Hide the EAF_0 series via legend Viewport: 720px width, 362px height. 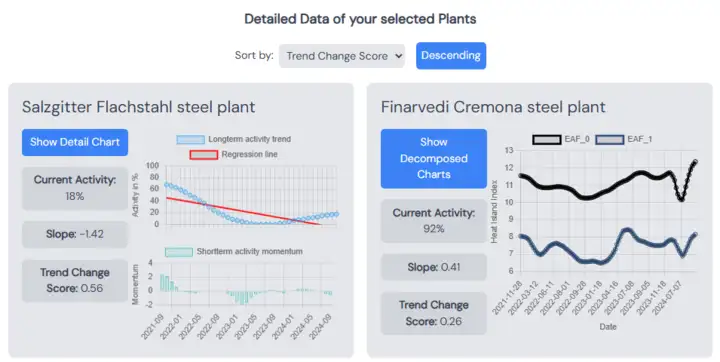click(x=546, y=140)
